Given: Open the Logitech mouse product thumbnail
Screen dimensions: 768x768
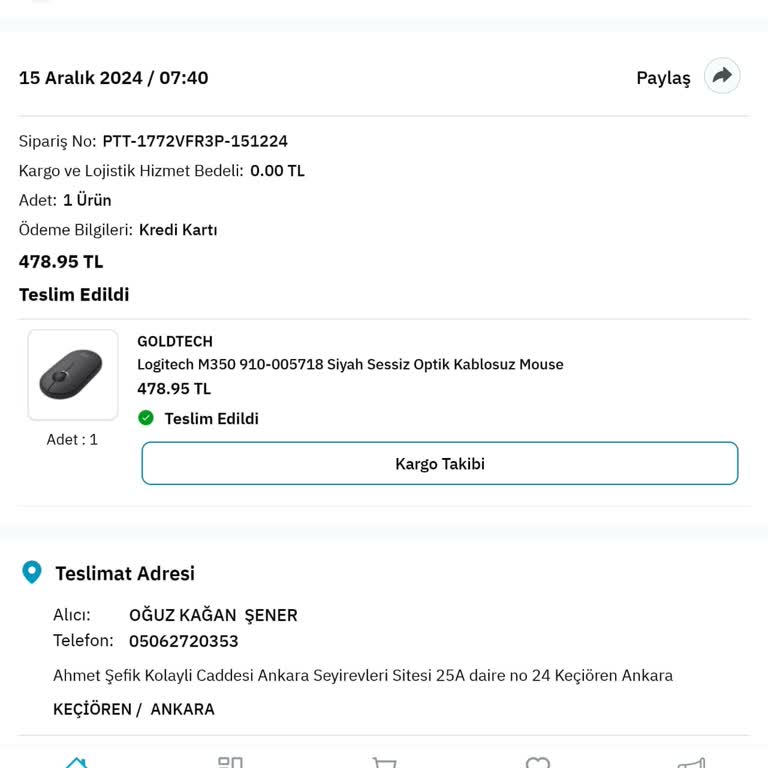Looking at the screenshot, I should 73,375.
